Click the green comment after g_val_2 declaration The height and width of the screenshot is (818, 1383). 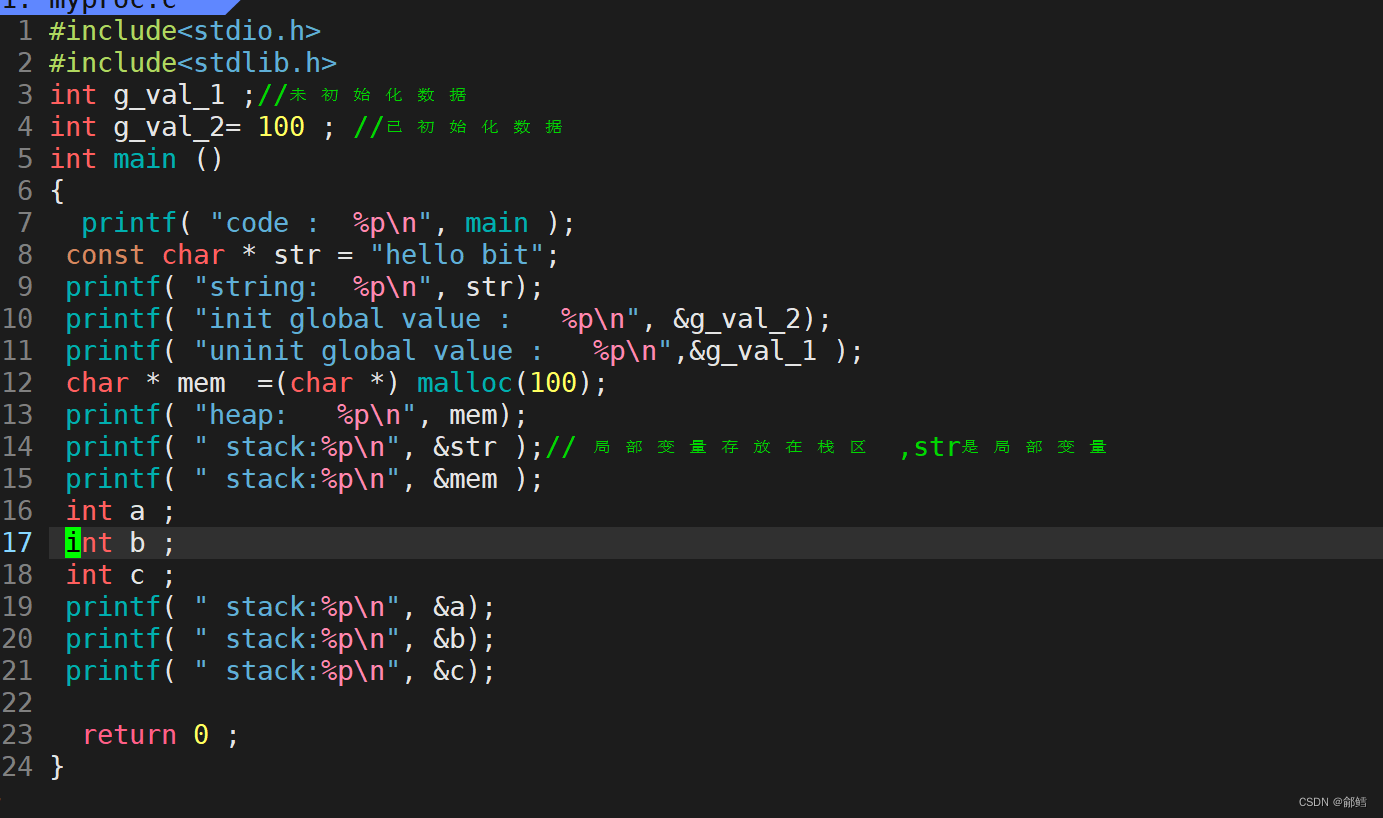tap(458, 127)
